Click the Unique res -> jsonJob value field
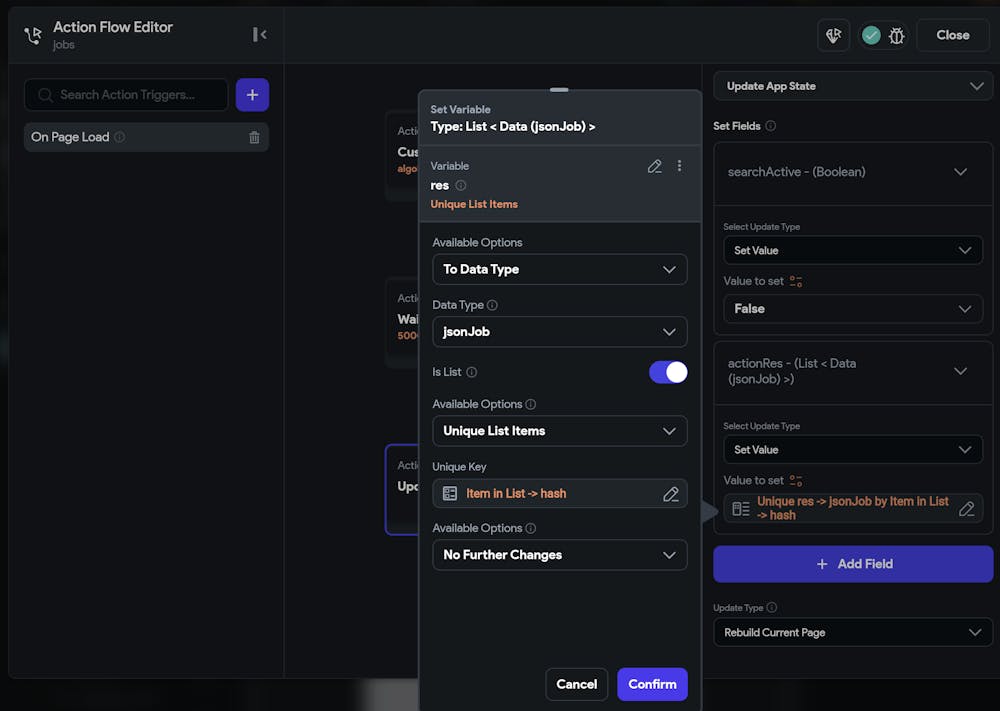 [x=853, y=509]
